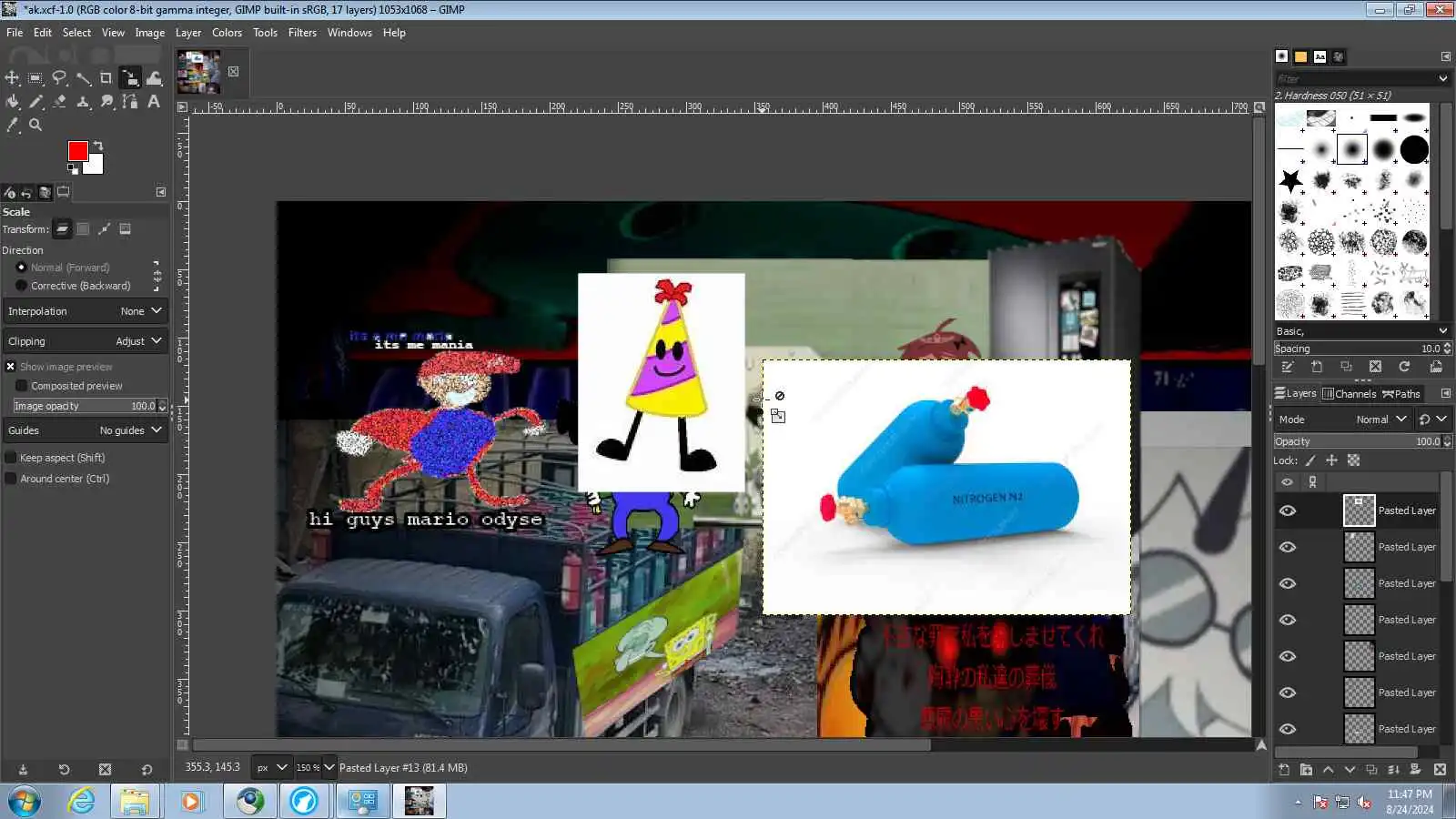Open the Guides dropdown
The width and height of the screenshot is (1456, 819).
pos(86,430)
